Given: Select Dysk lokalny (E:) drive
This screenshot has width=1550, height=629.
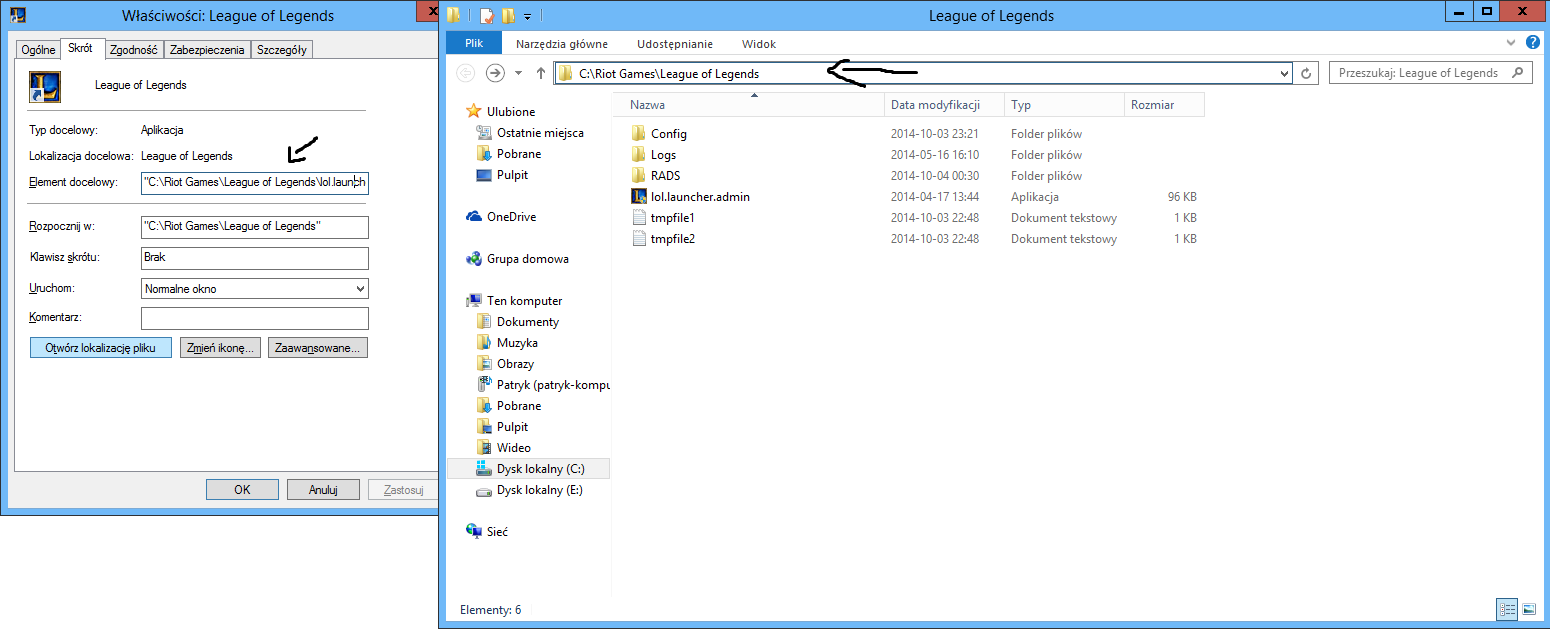Looking at the screenshot, I should 540,490.
